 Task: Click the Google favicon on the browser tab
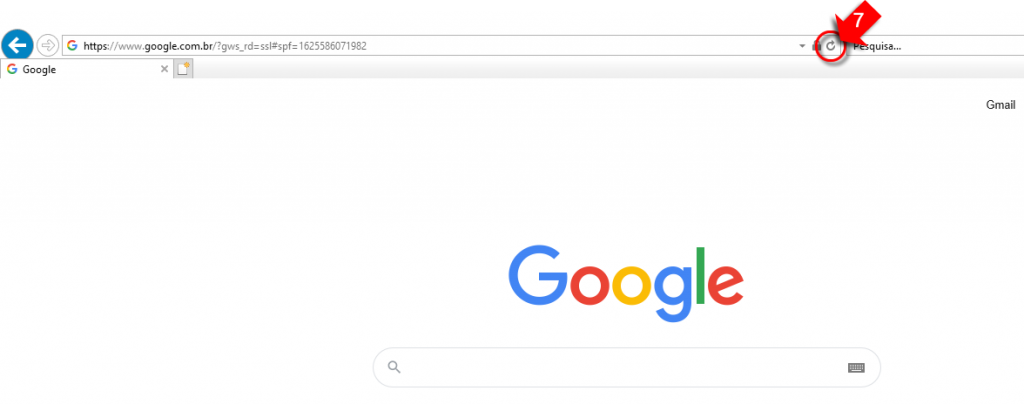tap(12, 69)
